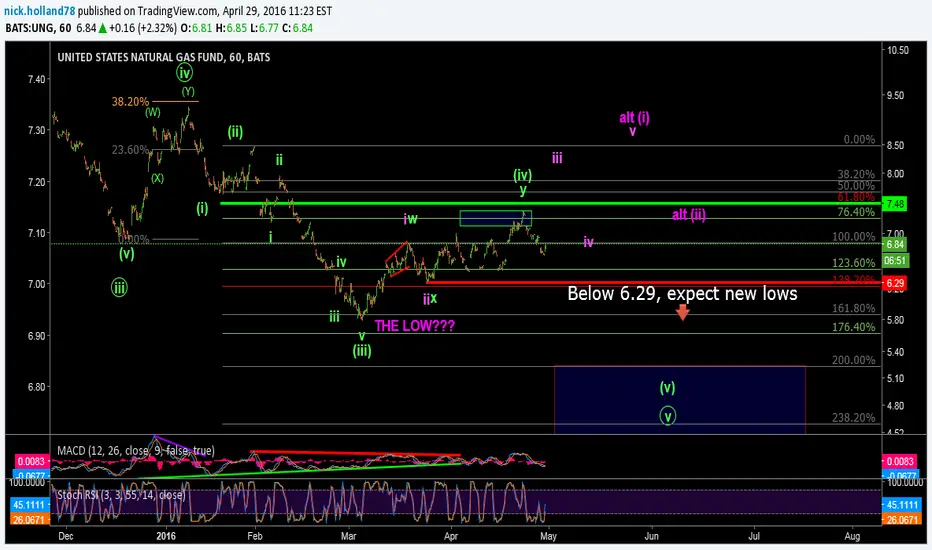Click the O:6.81 open value
Screen dimensions: 932x550
click(x=196, y=28)
